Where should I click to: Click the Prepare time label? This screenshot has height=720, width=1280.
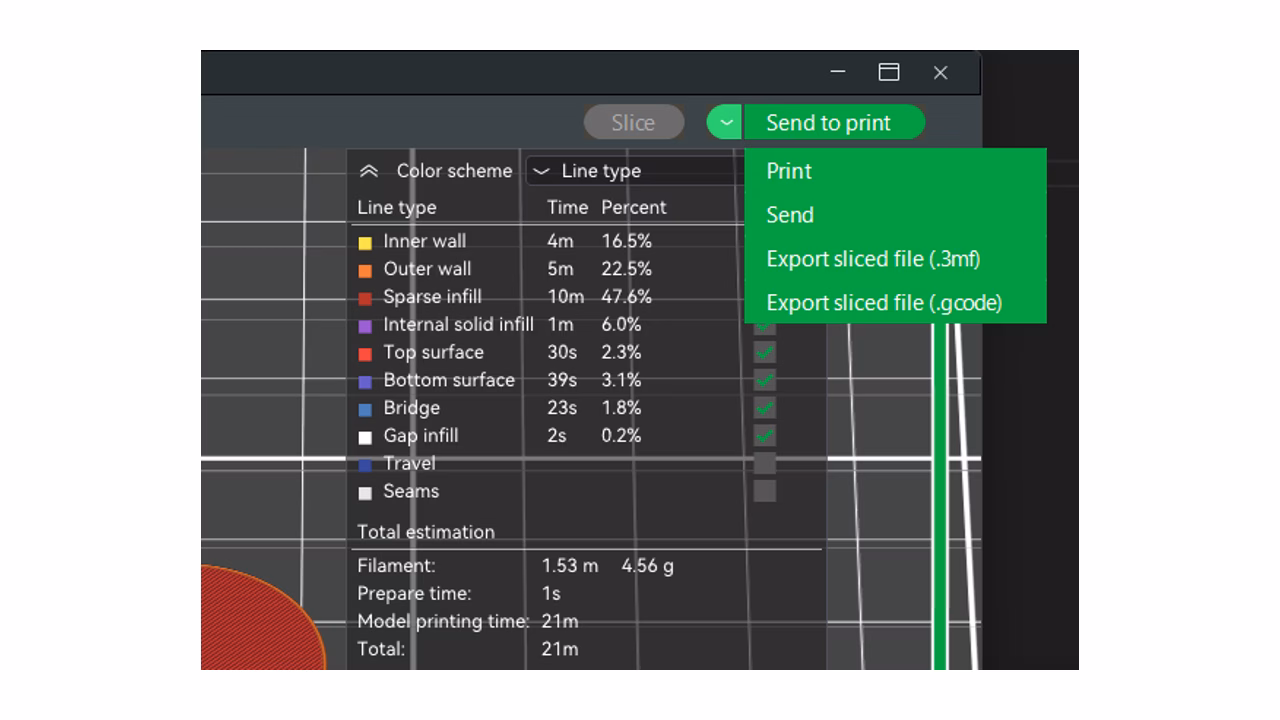(x=414, y=594)
